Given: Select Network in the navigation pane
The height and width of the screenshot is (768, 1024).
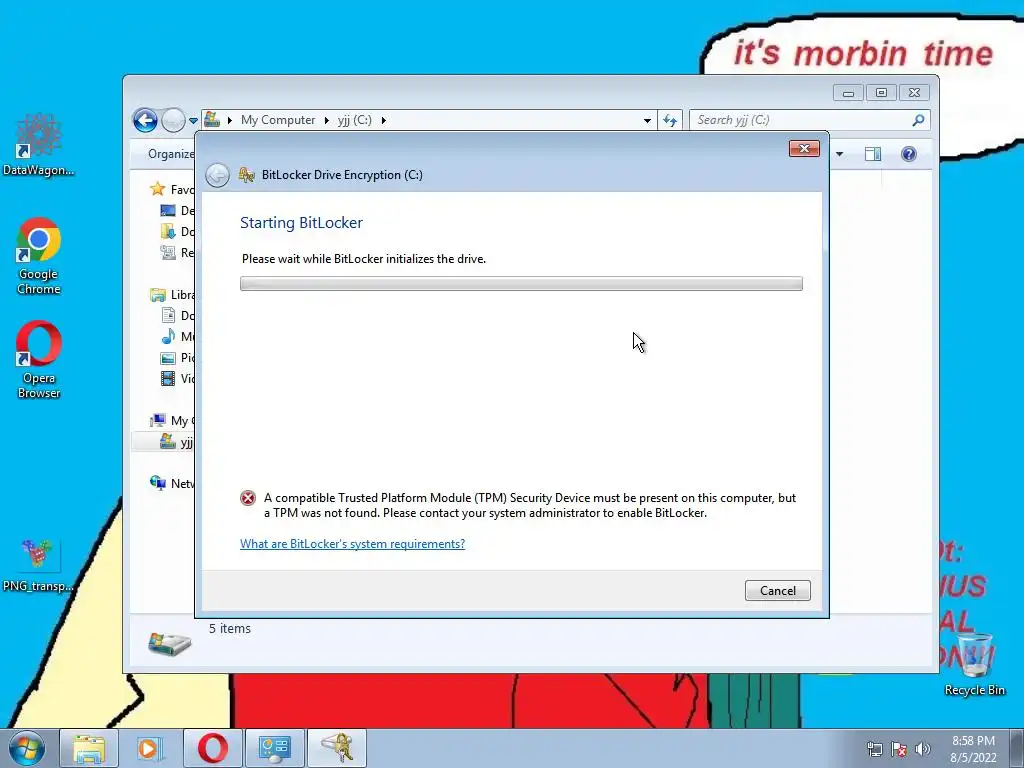Looking at the screenshot, I should pyautogui.click(x=172, y=483).
